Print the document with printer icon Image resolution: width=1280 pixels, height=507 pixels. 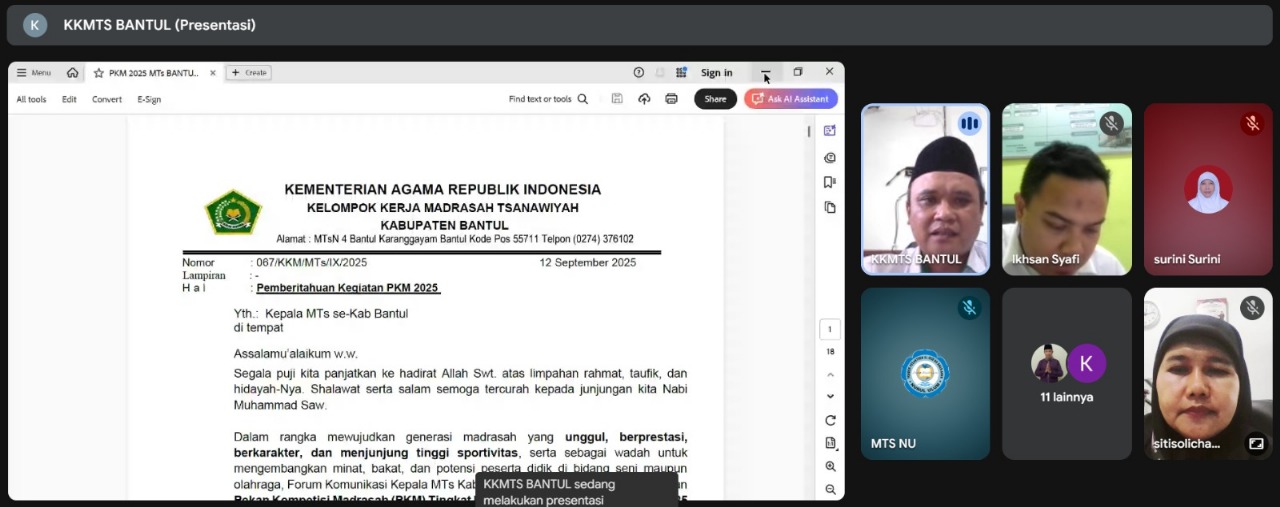pyautogui.click(x=671, y=99)
